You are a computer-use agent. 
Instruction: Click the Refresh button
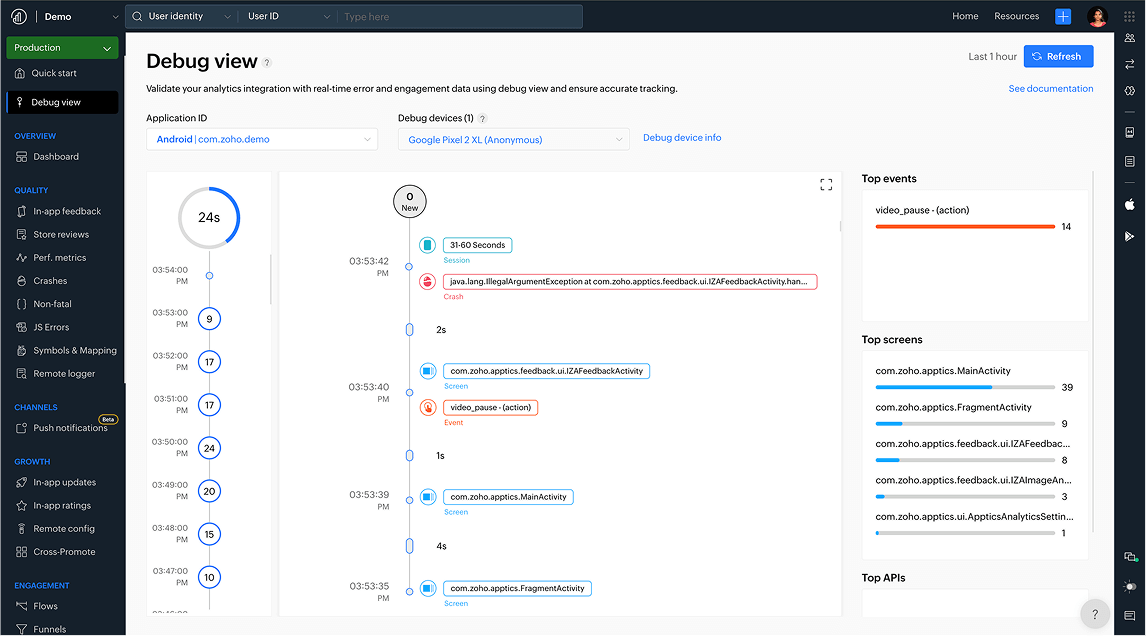point(1058,56)
